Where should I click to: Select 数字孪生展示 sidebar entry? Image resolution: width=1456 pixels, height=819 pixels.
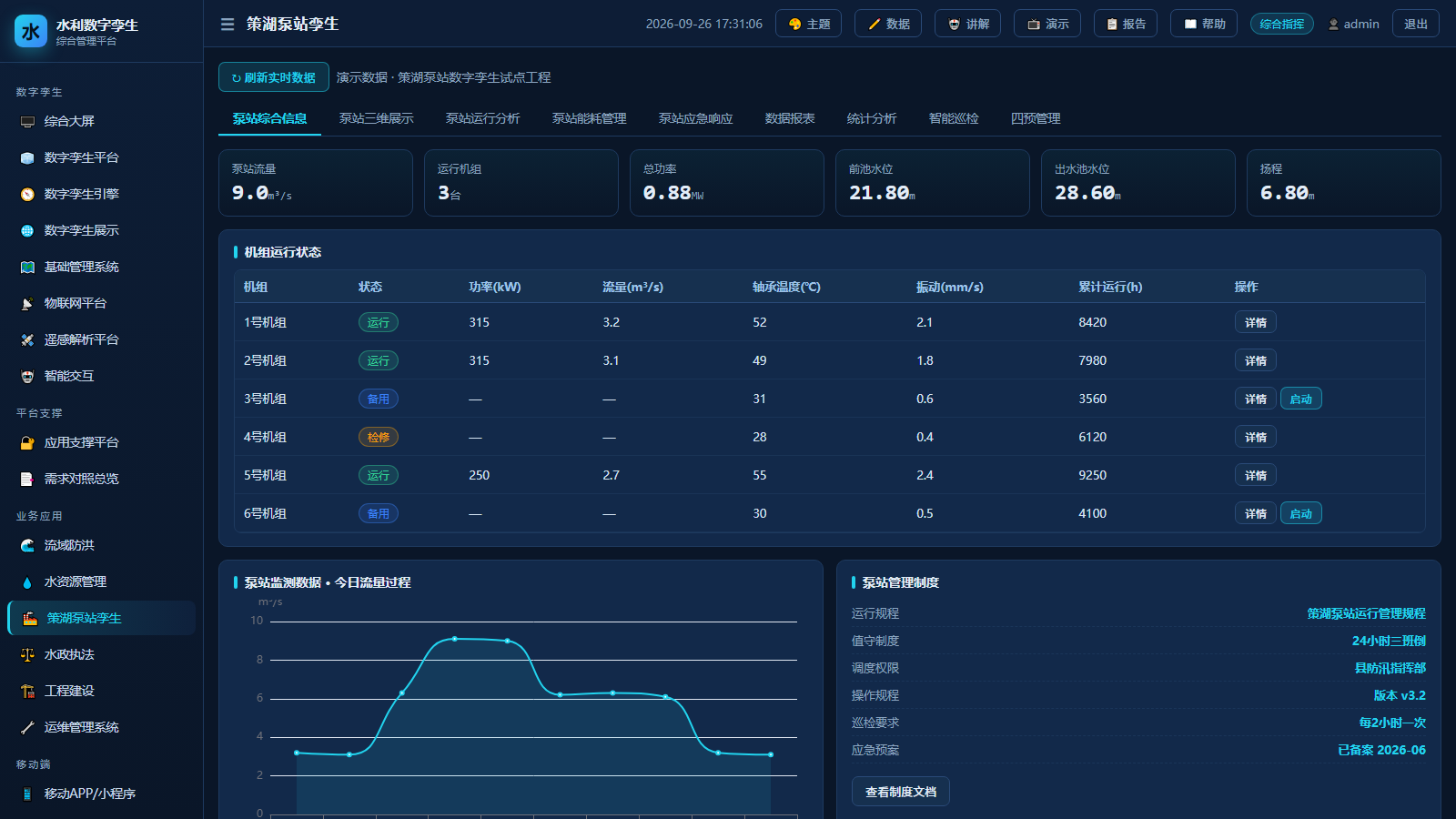coord(102,230)
